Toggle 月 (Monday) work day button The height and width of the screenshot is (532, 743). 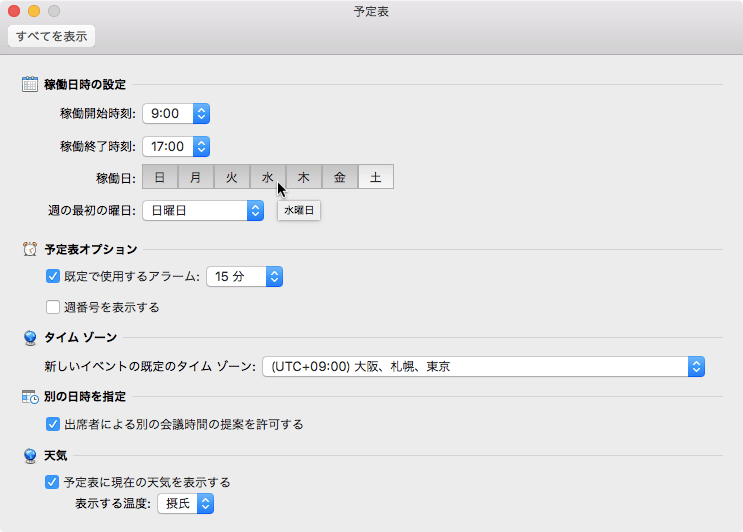pos(196,177)
